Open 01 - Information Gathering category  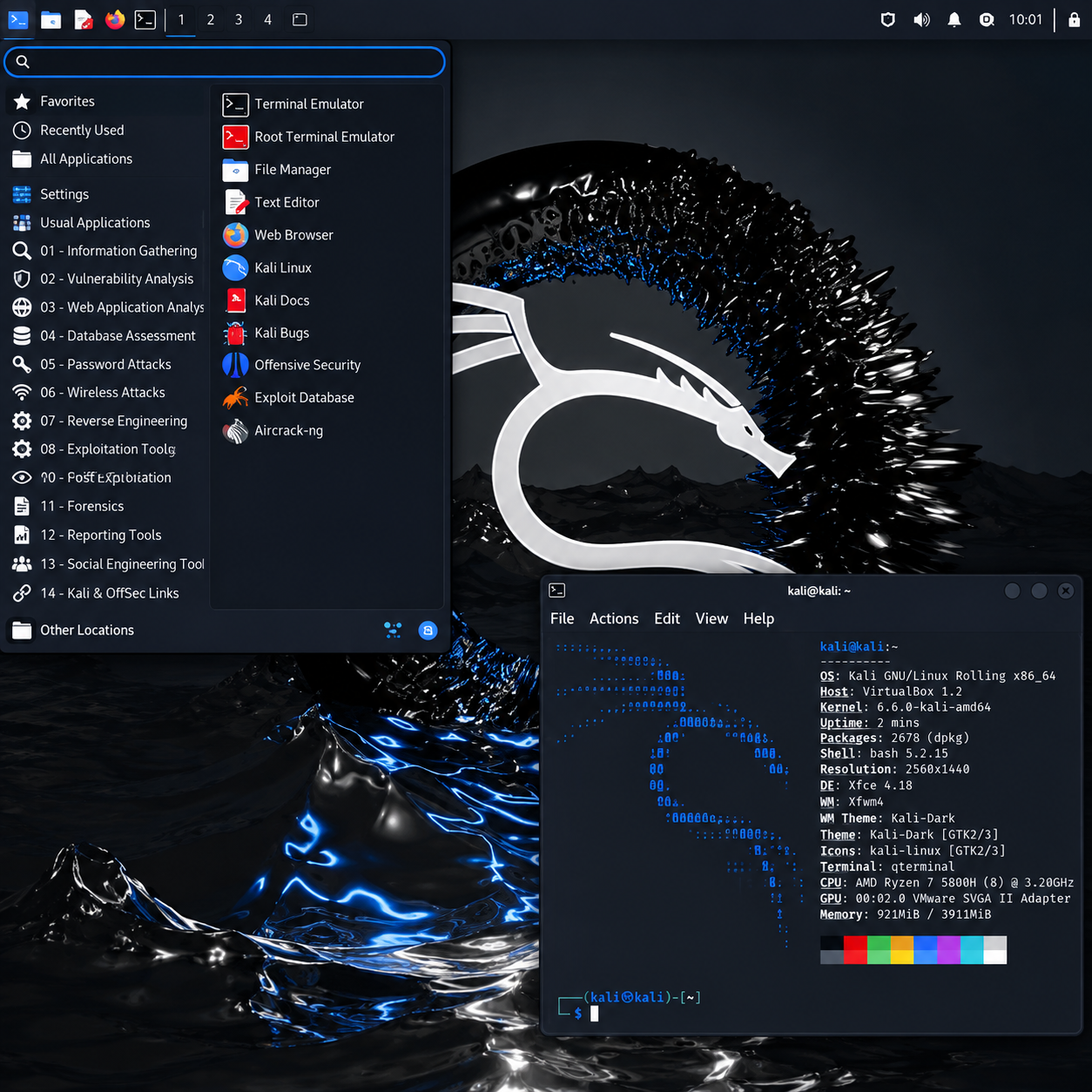[x=106, y=251]
